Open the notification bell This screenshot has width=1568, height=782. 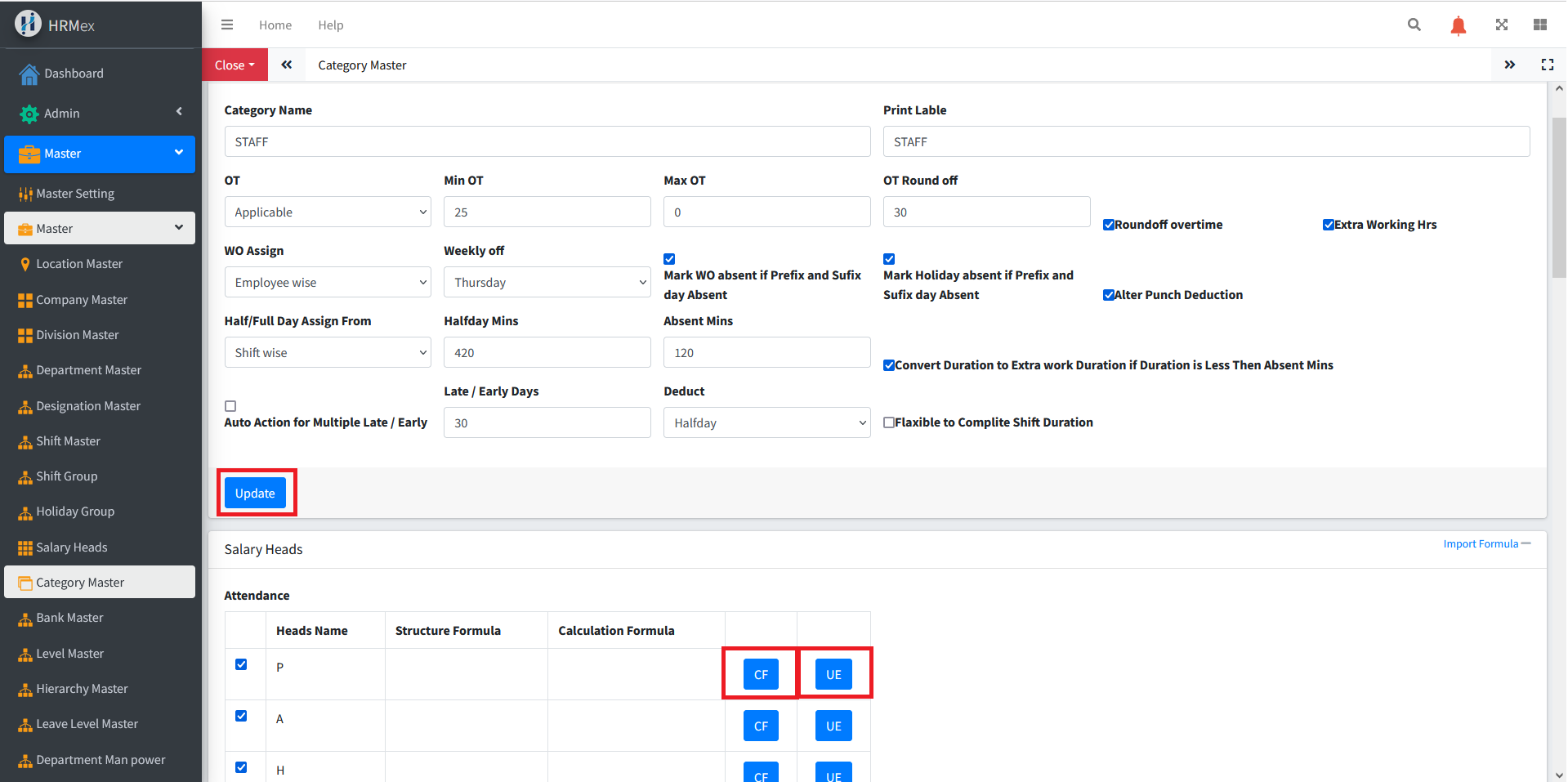point(1458,25)
